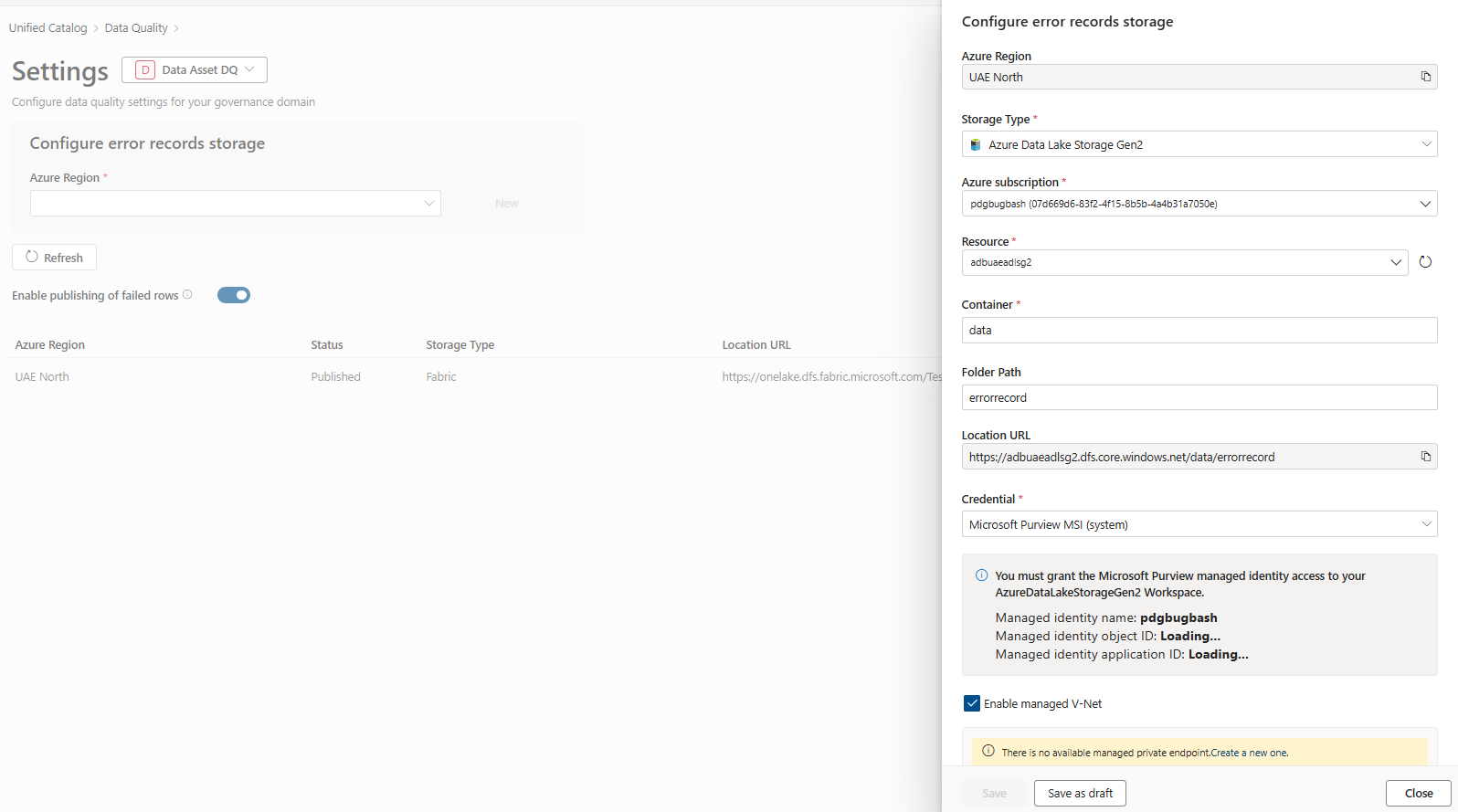Open the Azure Region dropdown in settings
The height and width of the screenshot is (812, 1458).
(236, 203)
